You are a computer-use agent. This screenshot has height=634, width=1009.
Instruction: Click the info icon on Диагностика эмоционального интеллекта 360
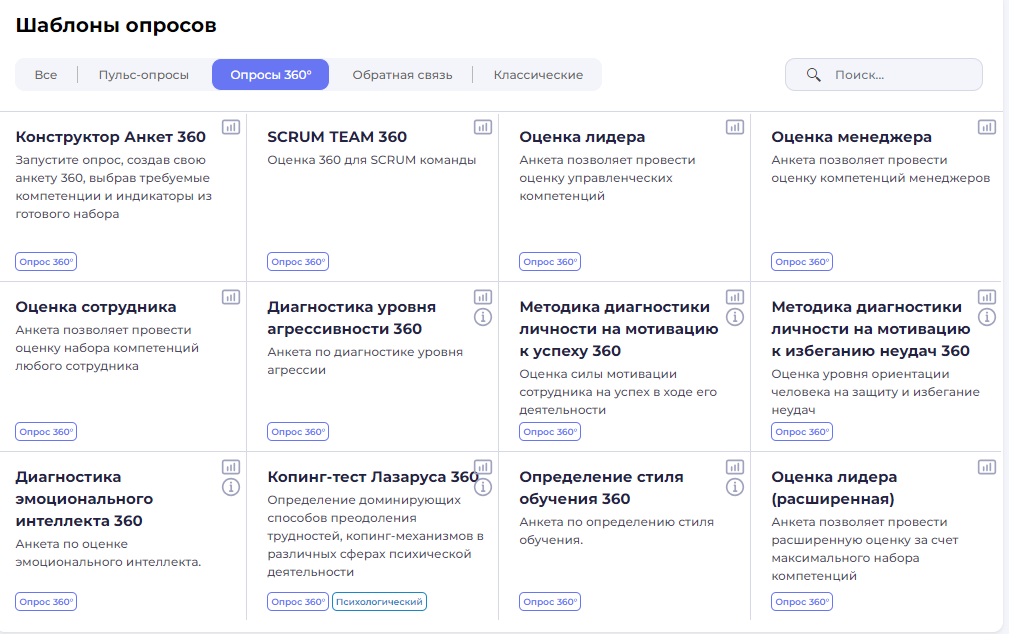click(231, 487)
